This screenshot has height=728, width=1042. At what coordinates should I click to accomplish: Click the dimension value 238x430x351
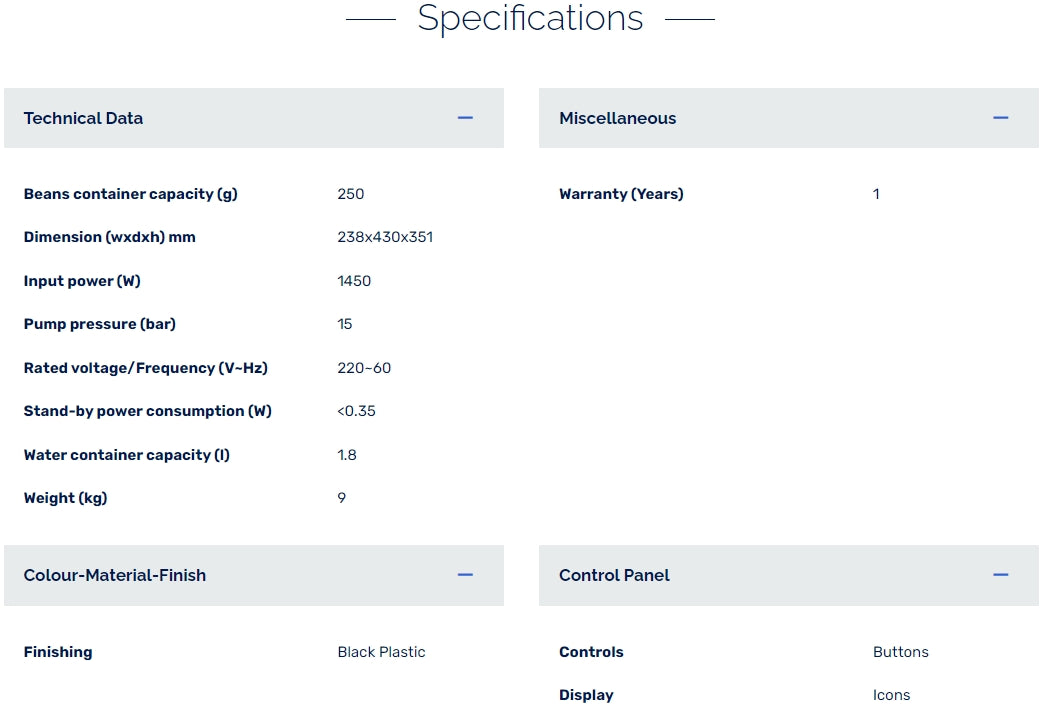[x=385, y=237]
